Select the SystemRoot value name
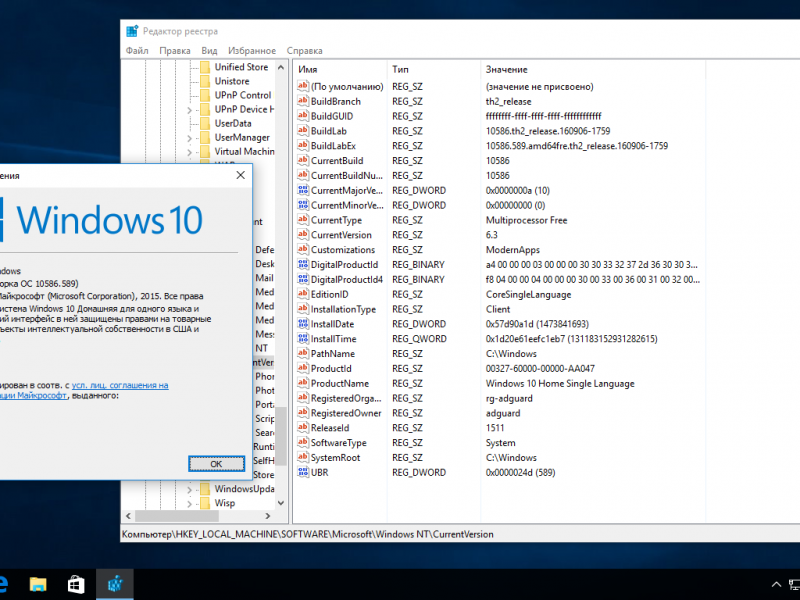The height and width of the screenshot is (600, 800). (x=336, y=458)
